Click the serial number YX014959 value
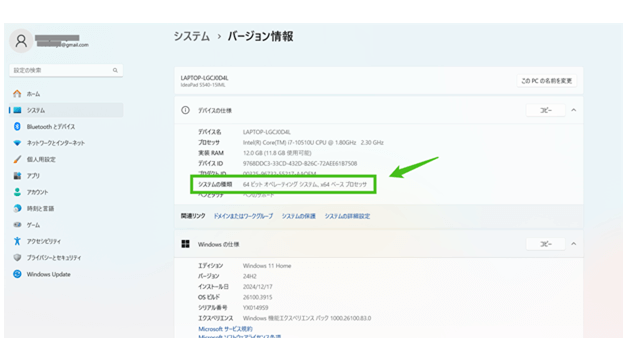The image size is (640, 360). pos(256,308)
